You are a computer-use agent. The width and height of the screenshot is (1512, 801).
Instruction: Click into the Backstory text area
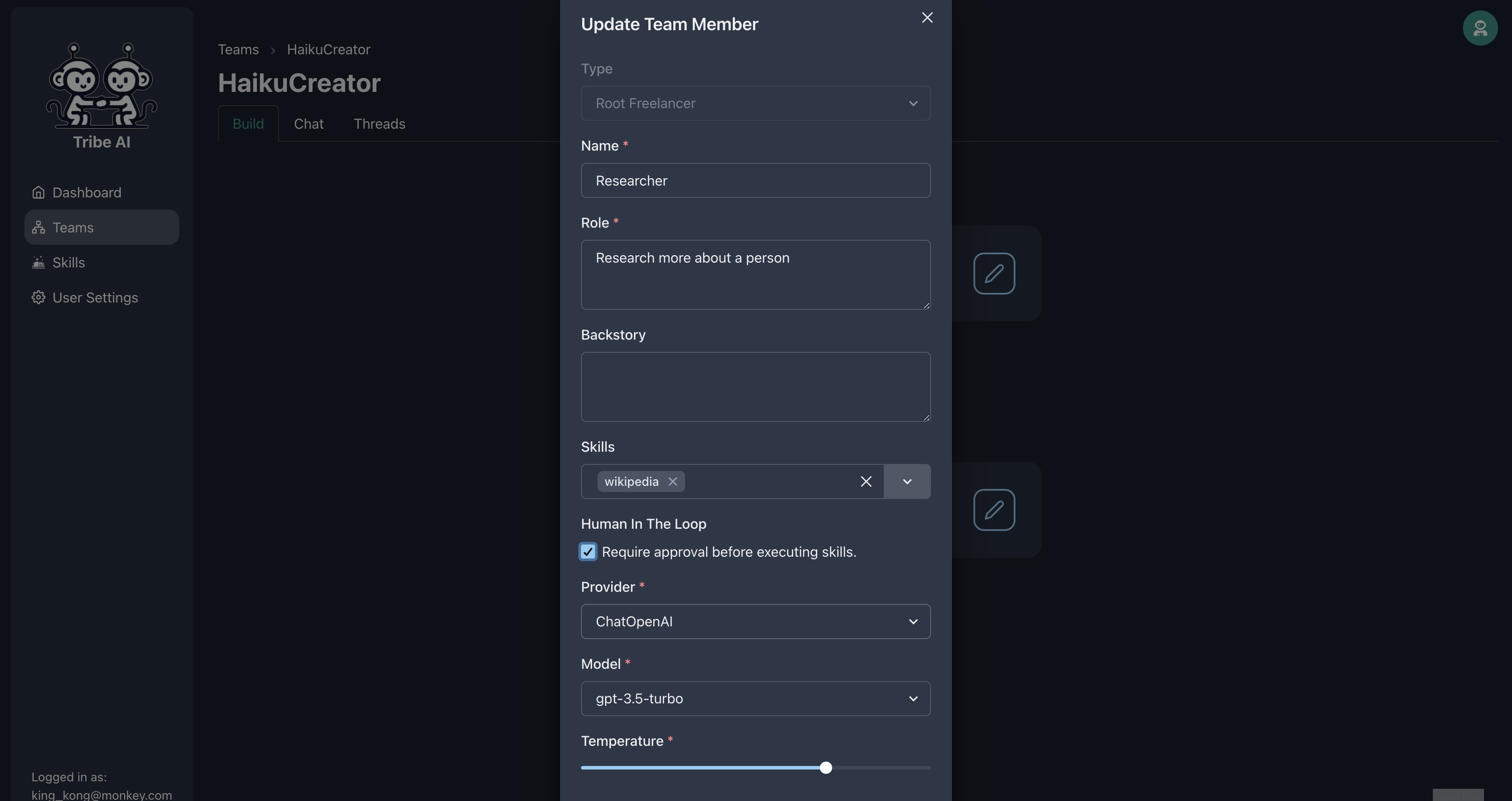[x=755, y=386]
